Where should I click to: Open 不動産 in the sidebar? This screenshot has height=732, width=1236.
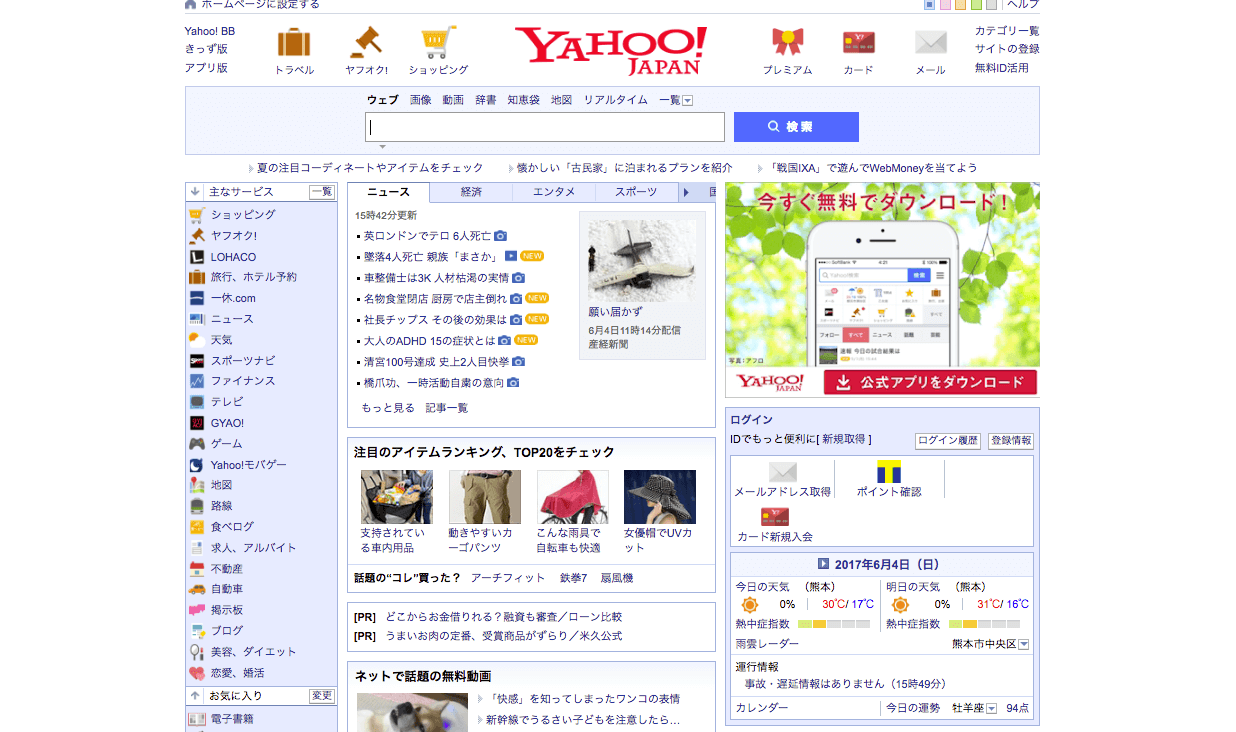pos(226,569)
